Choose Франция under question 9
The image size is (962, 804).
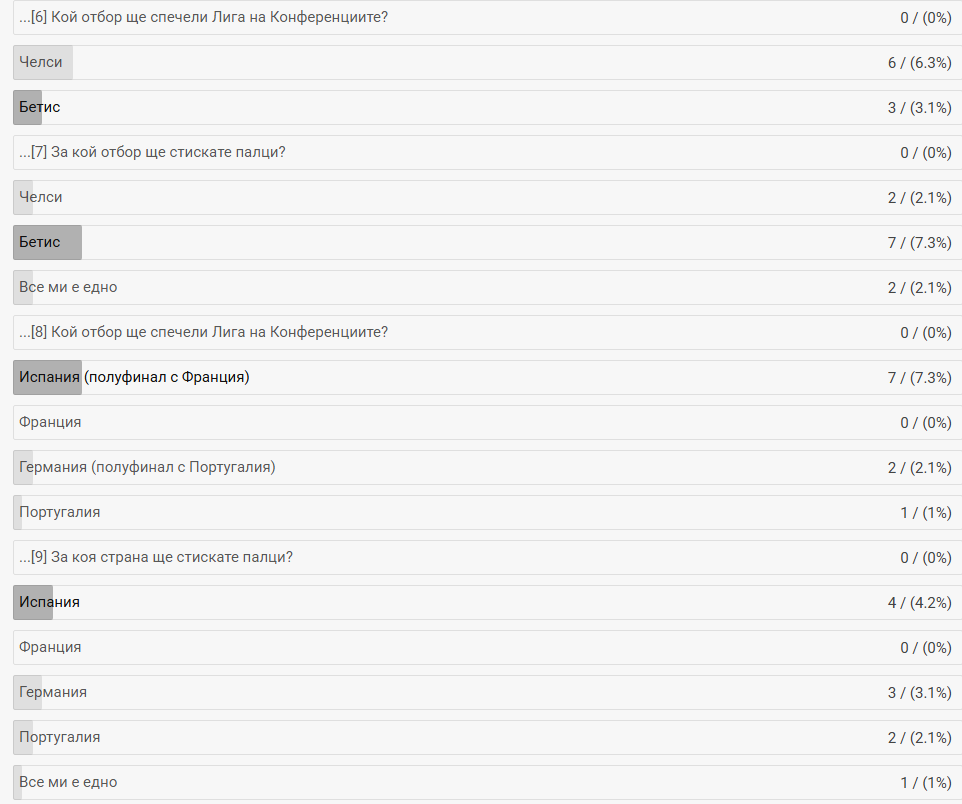coord(487,647)
